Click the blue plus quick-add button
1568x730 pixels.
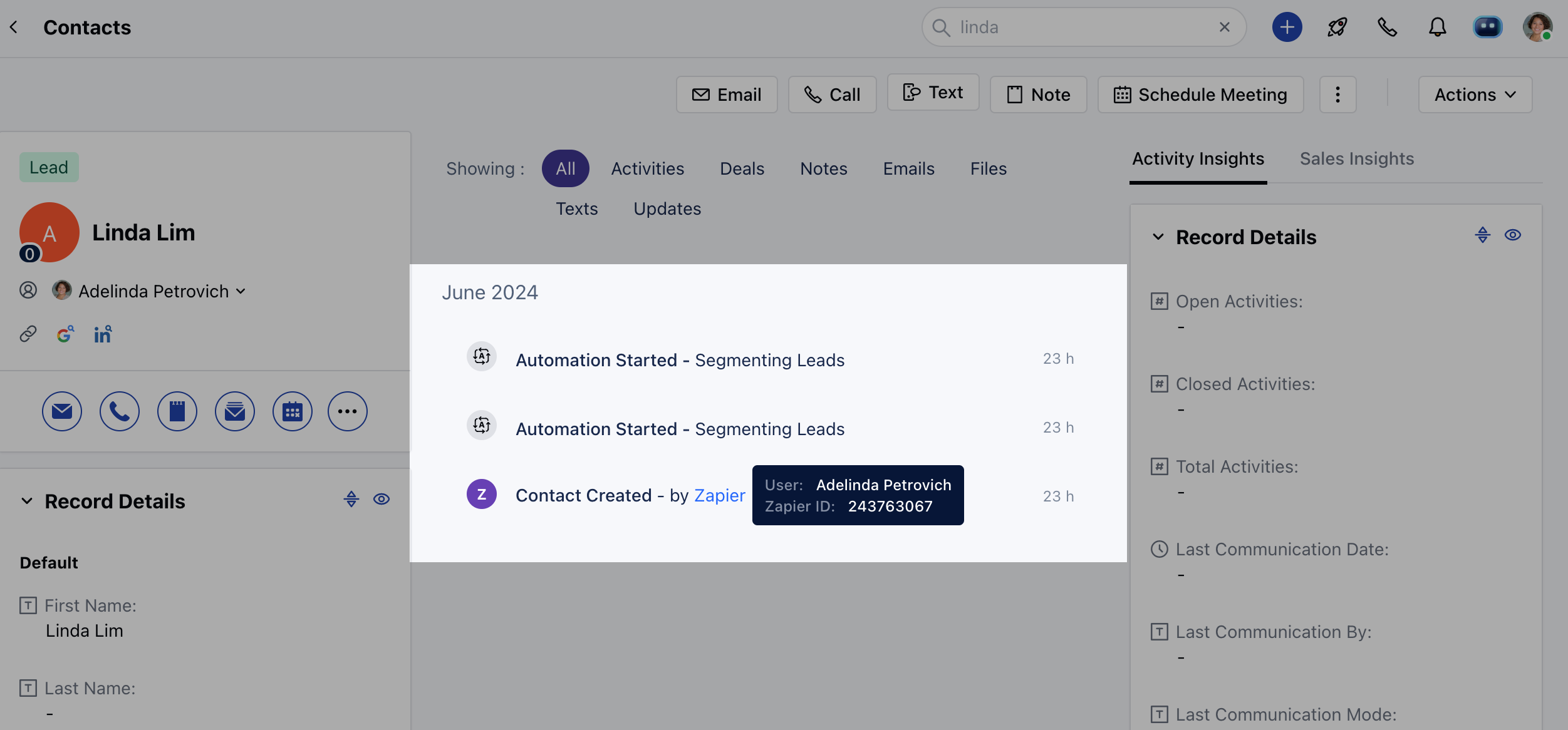coord(1287,28)
